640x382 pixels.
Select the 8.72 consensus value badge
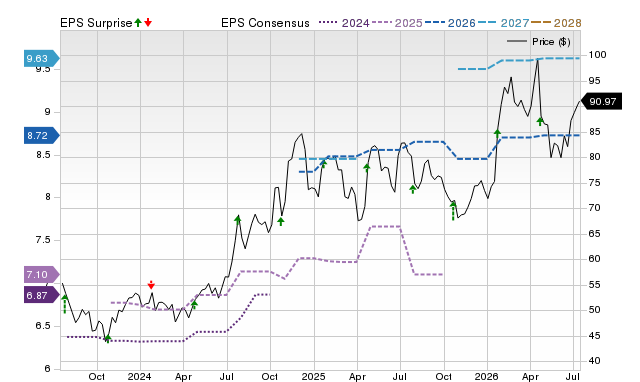click(42, 135)
